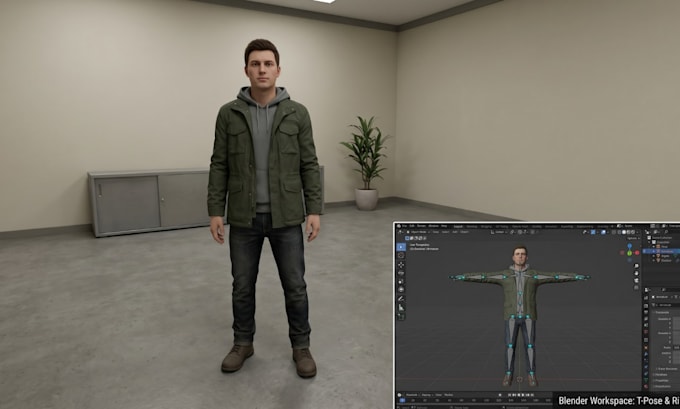Select the Annotate pencil tool
The image size is (680, 409).
click(x=401, y=298)
